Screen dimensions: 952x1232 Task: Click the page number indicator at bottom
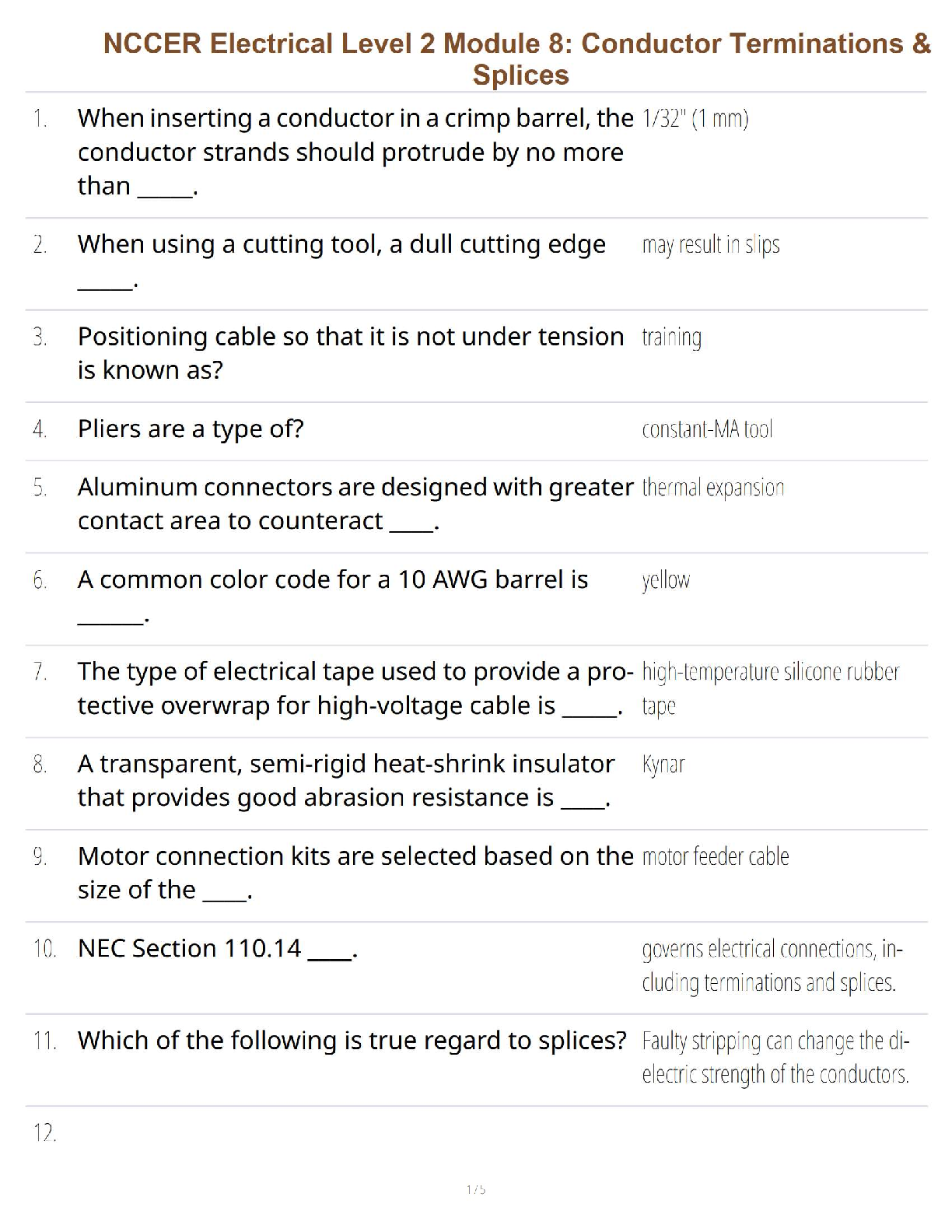point(476,1189)
